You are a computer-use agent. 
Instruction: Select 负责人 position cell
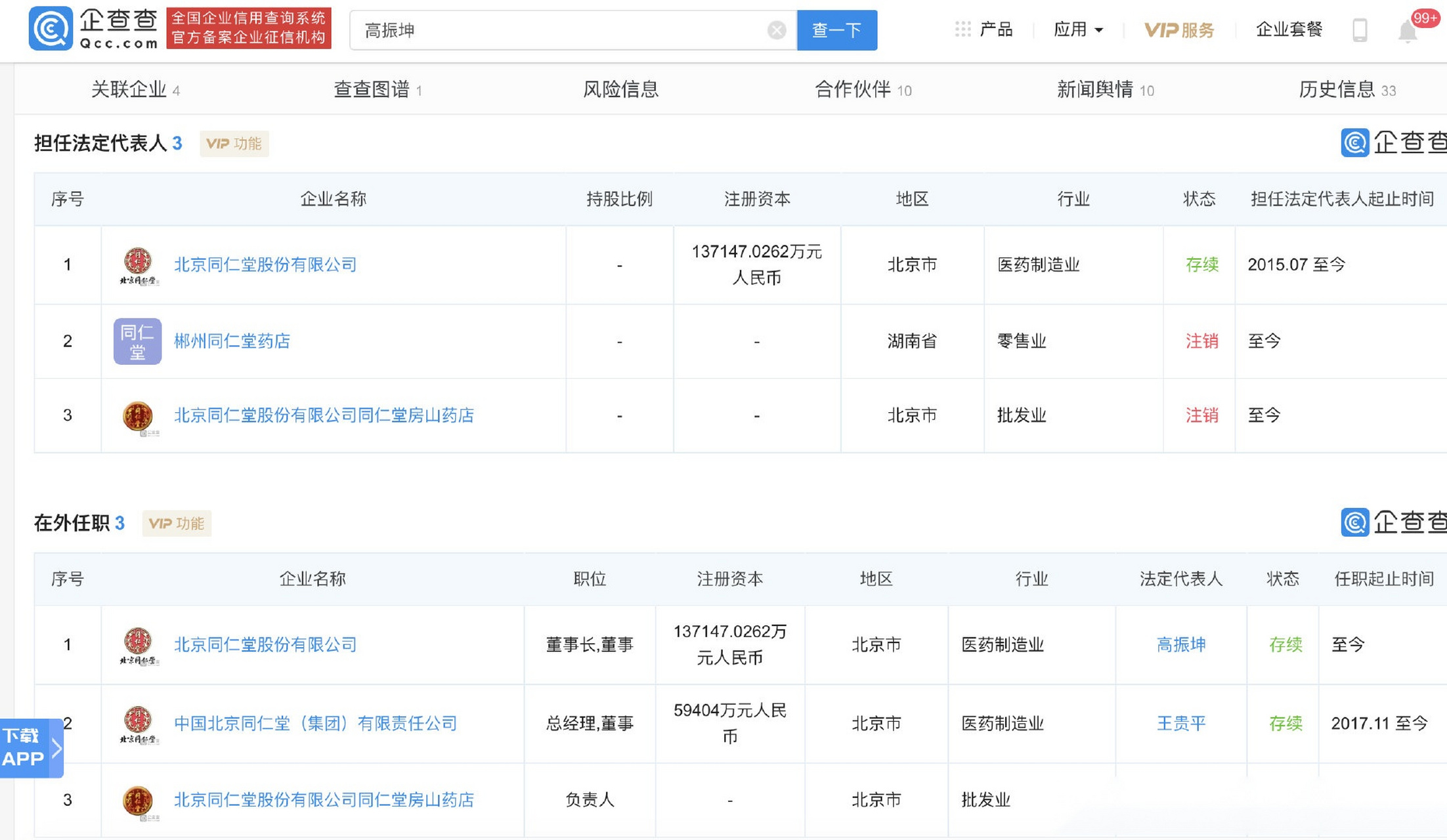tap(590, 800)
